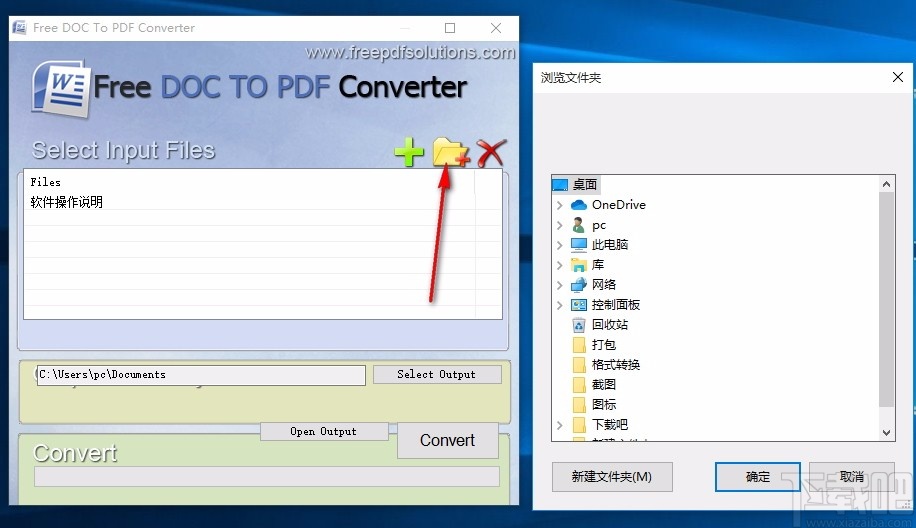The image size is (916, 528).
Task: Select the 控制面板 label in the tree
Action: tap(616, 304)
